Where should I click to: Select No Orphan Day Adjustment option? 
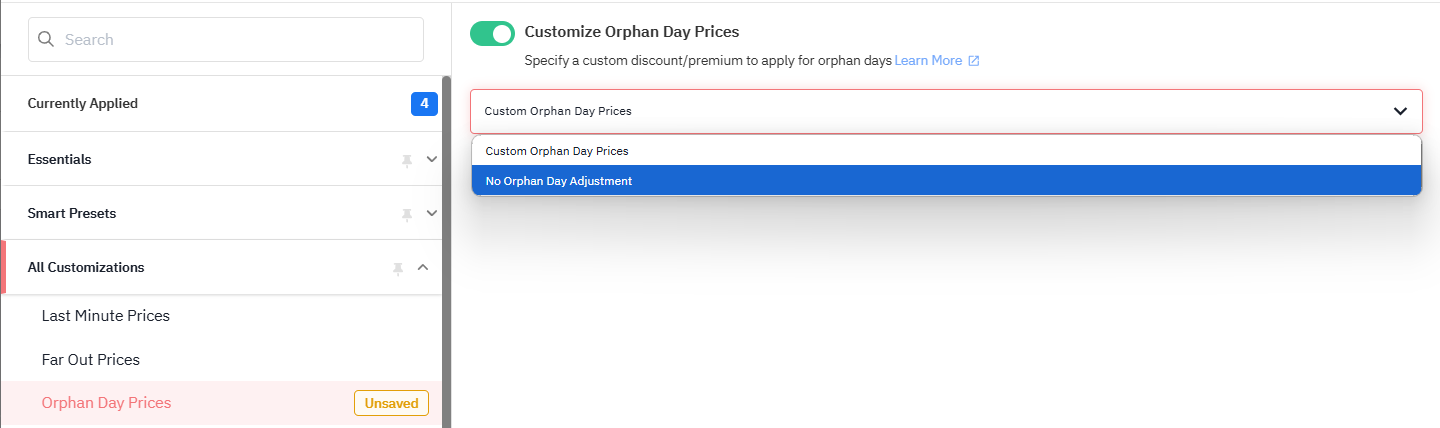click(946, 181)
